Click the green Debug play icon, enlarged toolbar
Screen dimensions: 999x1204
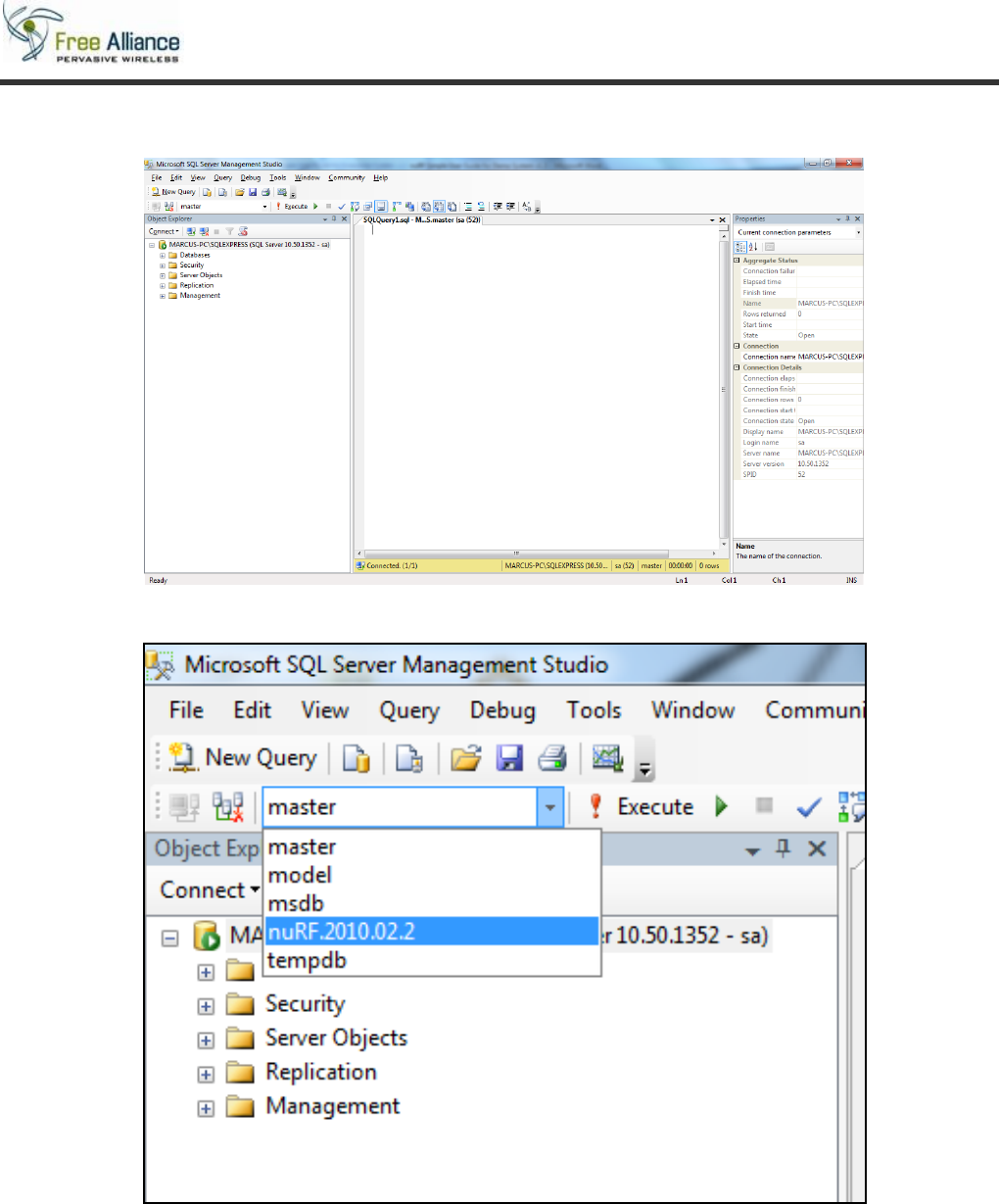[x=722, y=807]
